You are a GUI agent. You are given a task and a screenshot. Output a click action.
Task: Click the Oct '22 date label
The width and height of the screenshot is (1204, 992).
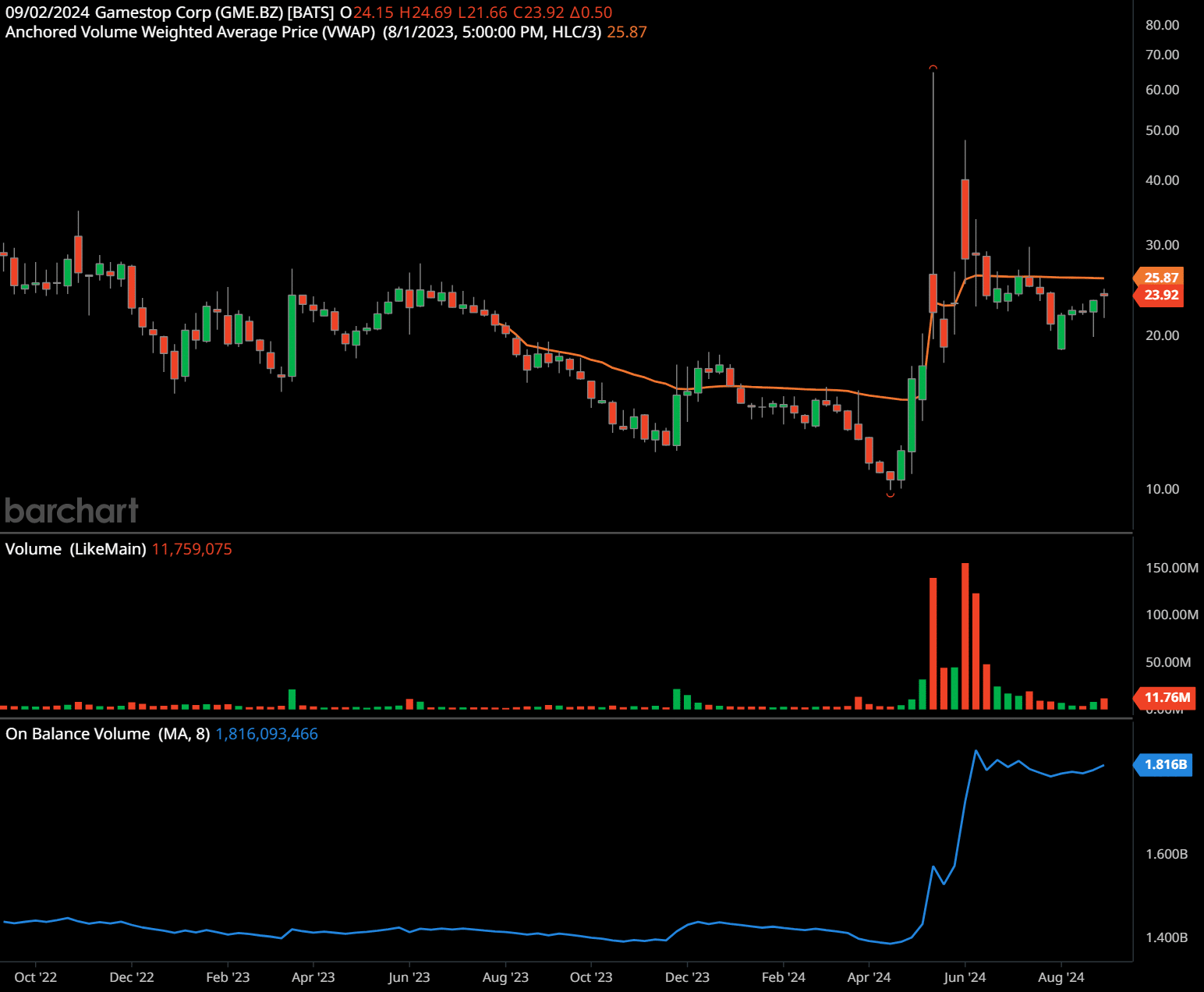tap(36, 977)
